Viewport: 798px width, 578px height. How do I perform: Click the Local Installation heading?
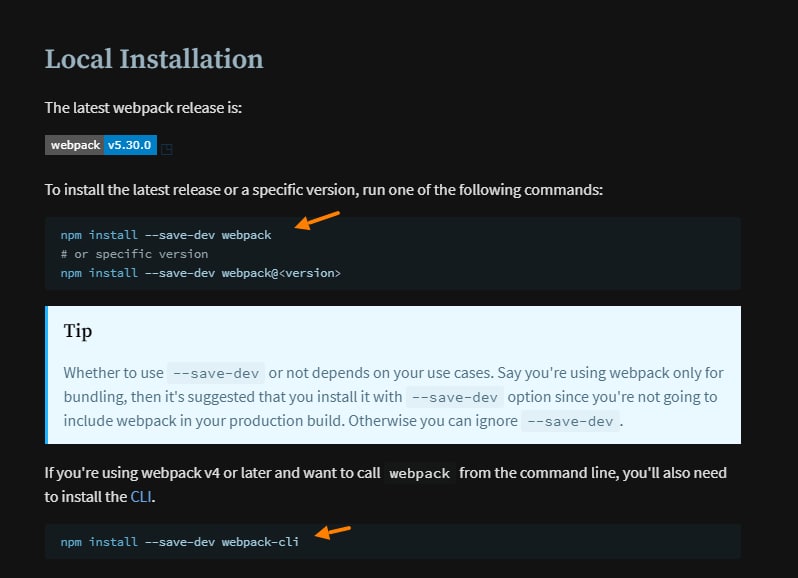pyautogui.click(x=154, y=59)
